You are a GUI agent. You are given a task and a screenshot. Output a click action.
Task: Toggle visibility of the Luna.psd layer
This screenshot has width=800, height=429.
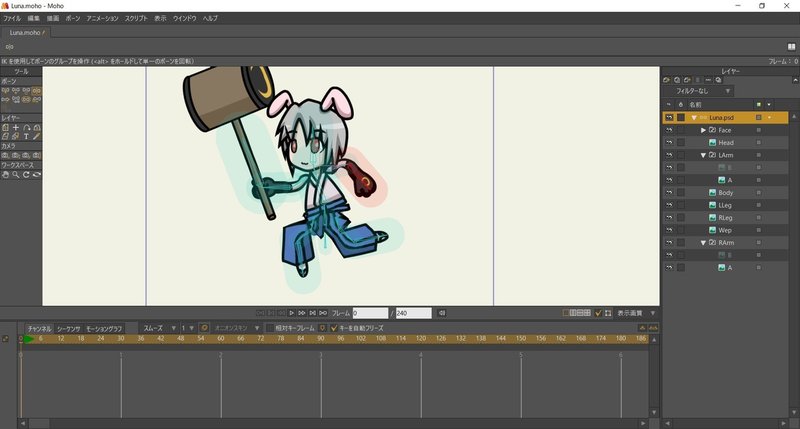tap(669, 117)
